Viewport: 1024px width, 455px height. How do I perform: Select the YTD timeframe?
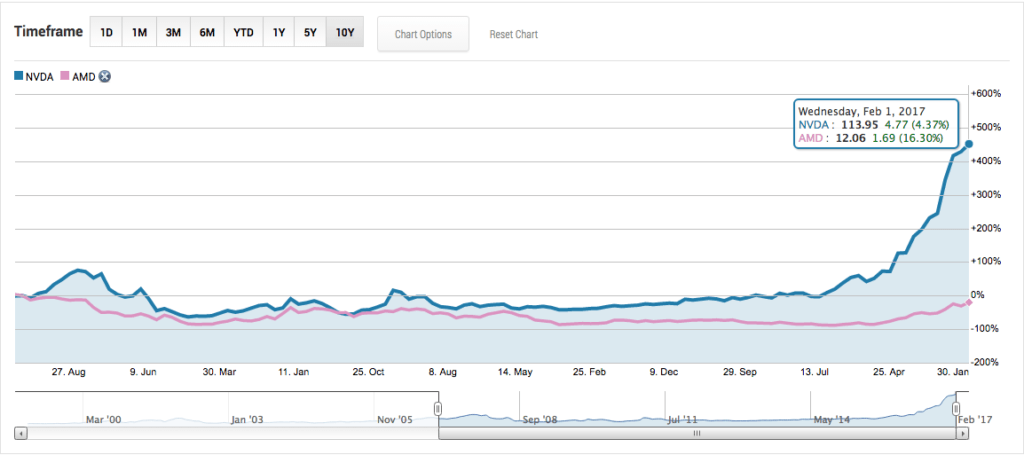tap(243, 33)
